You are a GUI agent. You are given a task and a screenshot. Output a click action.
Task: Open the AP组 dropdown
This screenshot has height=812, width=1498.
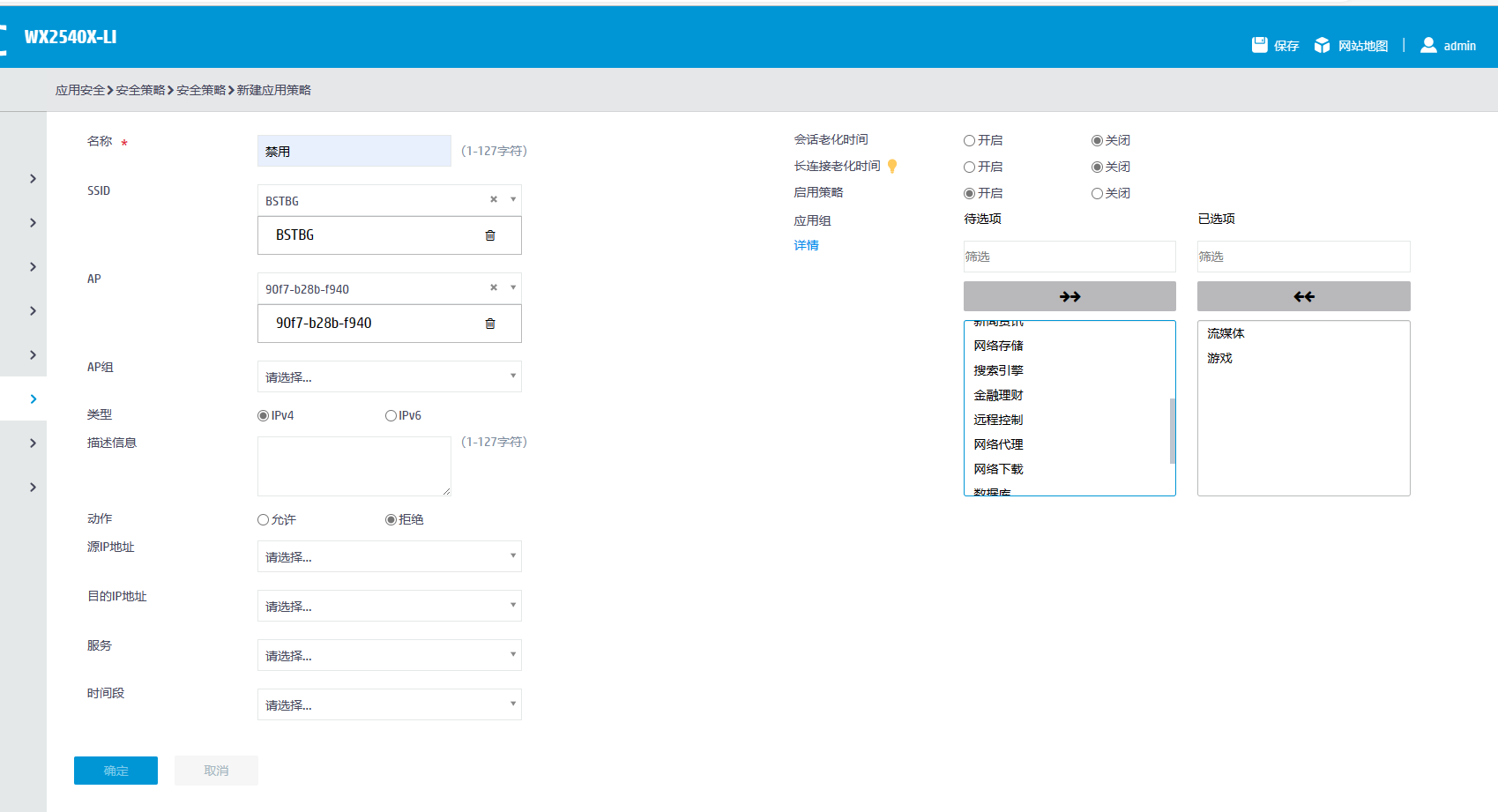click(x=390, y=376)
